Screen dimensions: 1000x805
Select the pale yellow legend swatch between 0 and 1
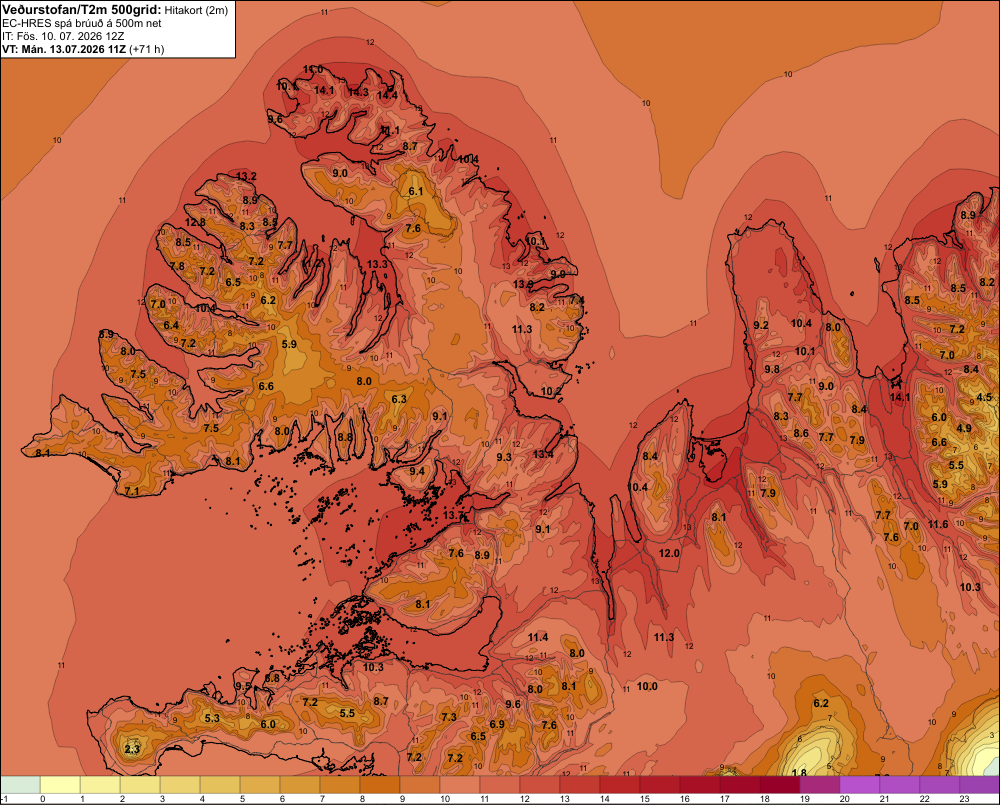tap(60, 785)
